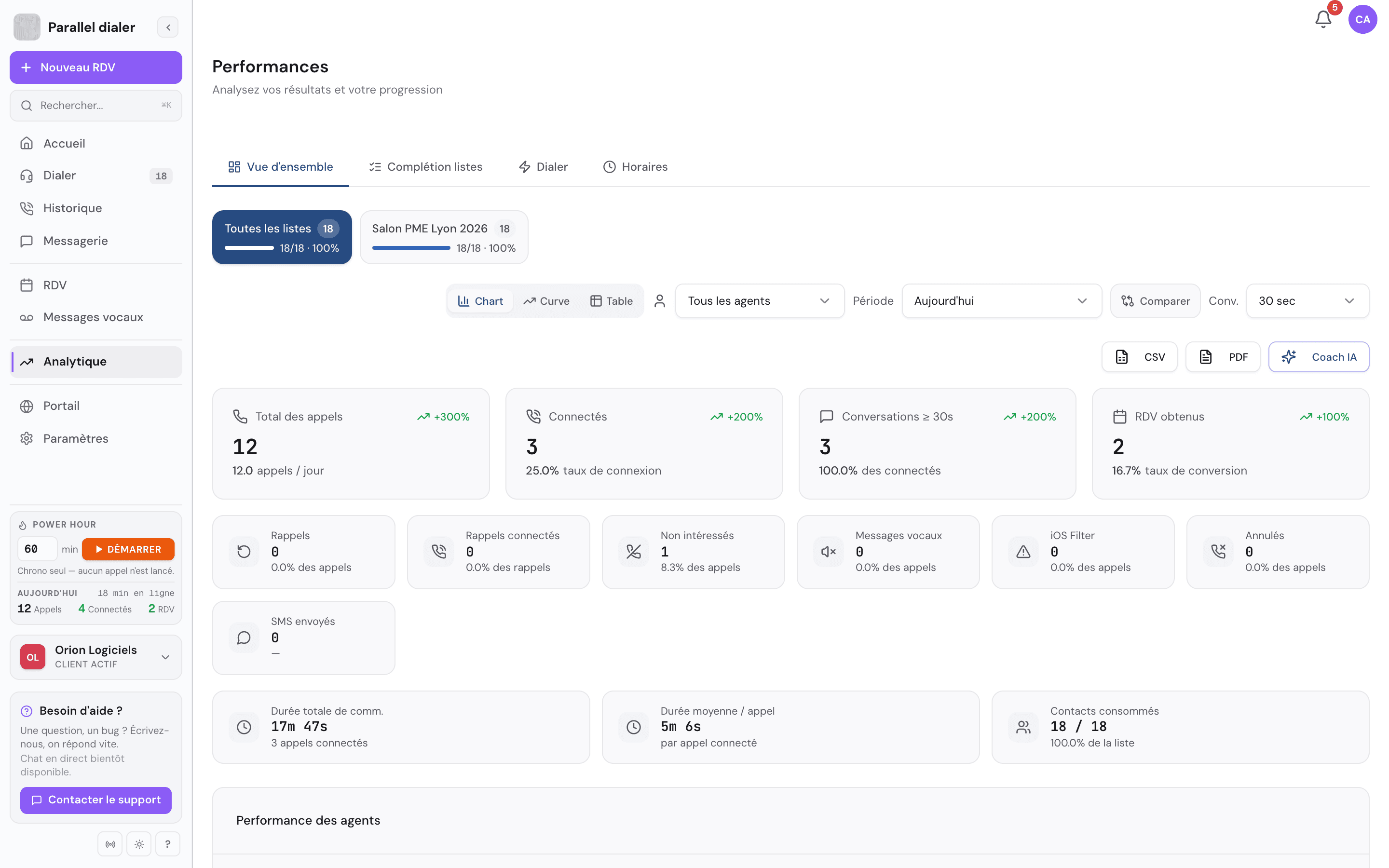Click the Messages vocaux muted speaker icon
Screen dimensions: 1389x868
click(x=829, y=552)
